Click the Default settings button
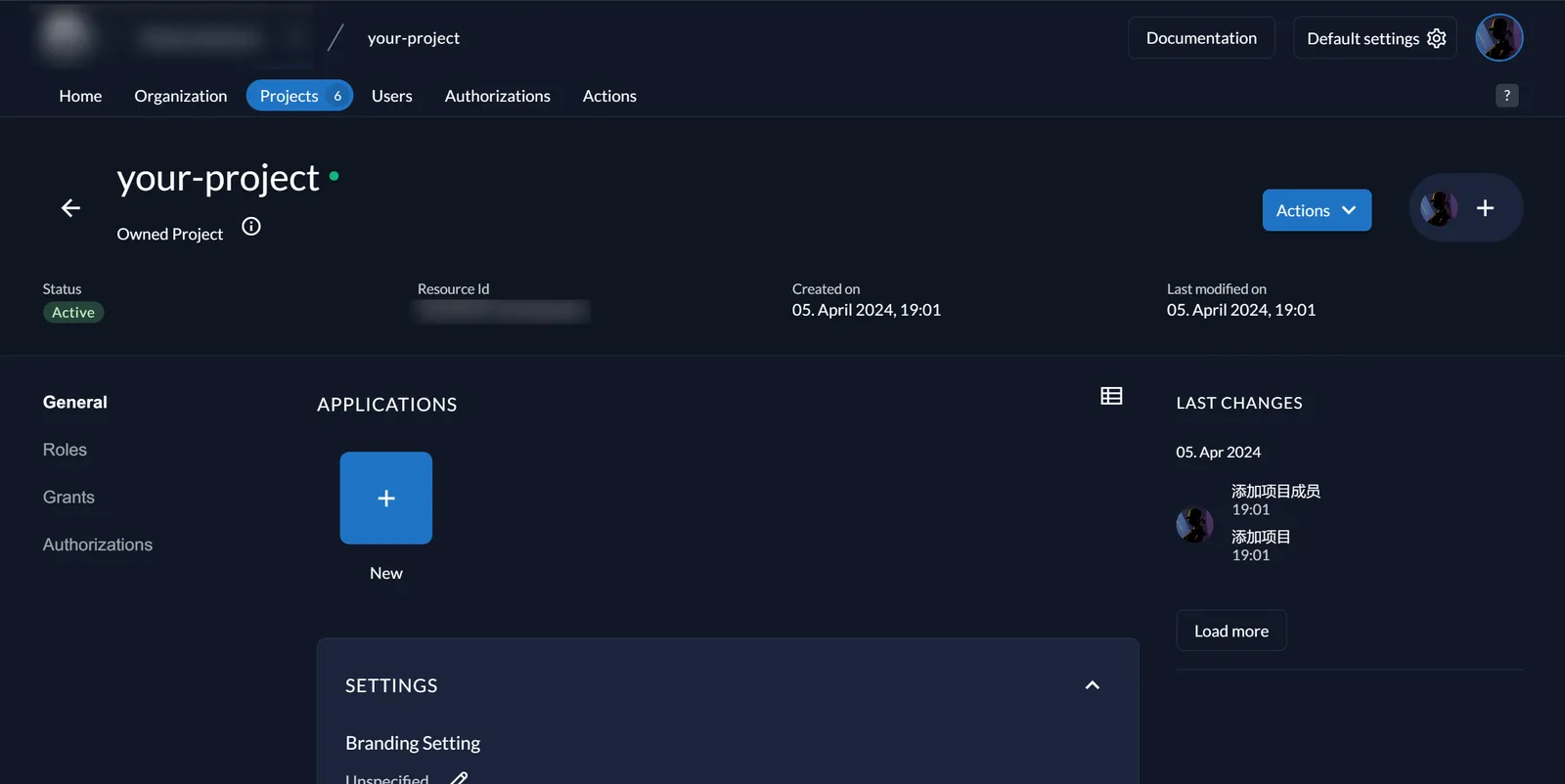This screenshot has width=1565, height=784. [x=1375, y=38]
